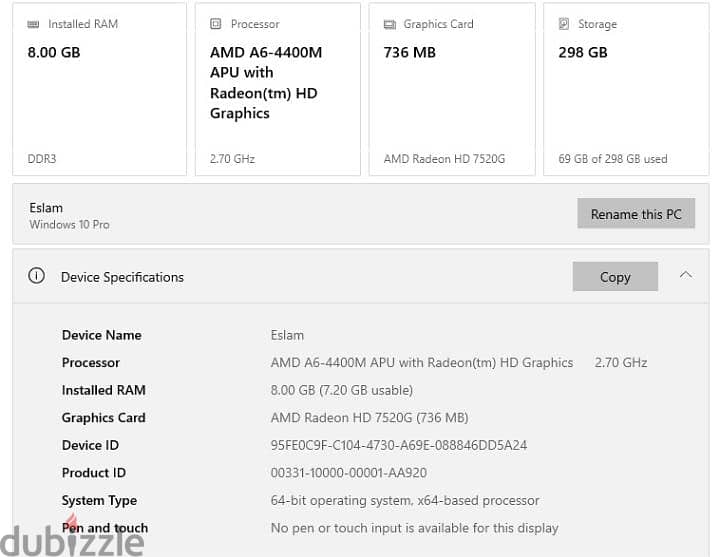720x557 pixels.
Task: Select the 2.70 GHz value in specifications row
Action: pyautogui.click(x=621, y=363)
